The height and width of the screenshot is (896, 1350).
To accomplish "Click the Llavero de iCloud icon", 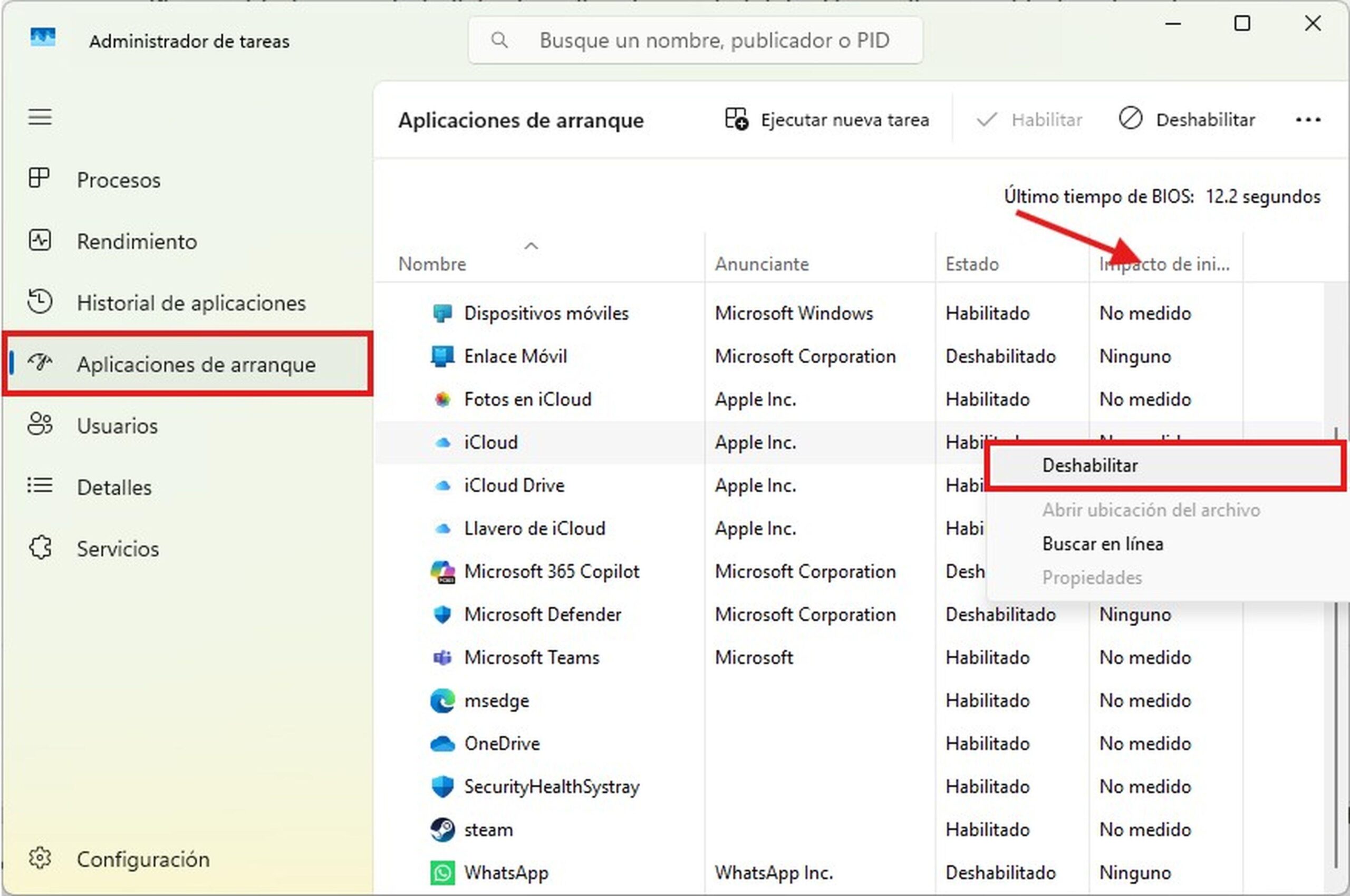I will (x=442, y=529).
